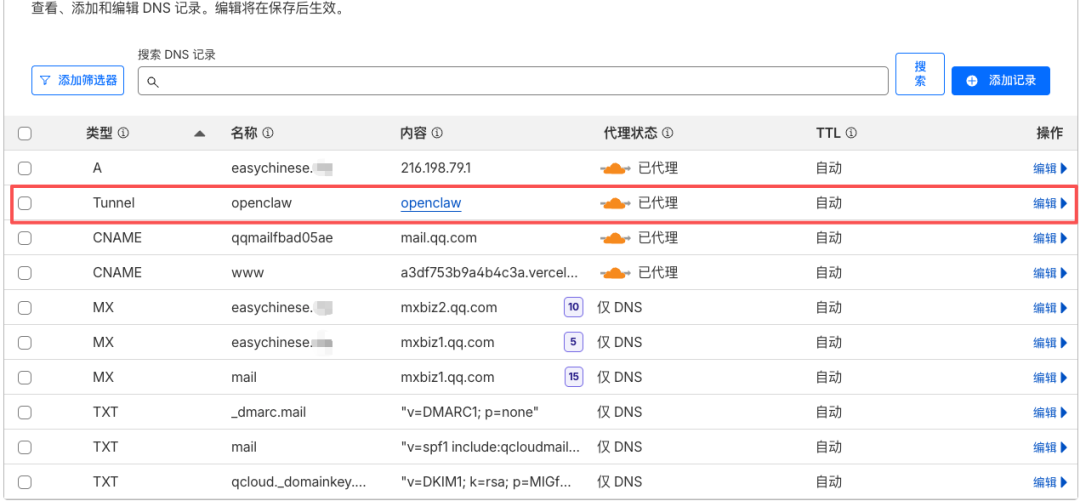Click the TTL column header
The height and width of the screenshot is (501, 1080).
pyautogui.click(x=829, y=133)
